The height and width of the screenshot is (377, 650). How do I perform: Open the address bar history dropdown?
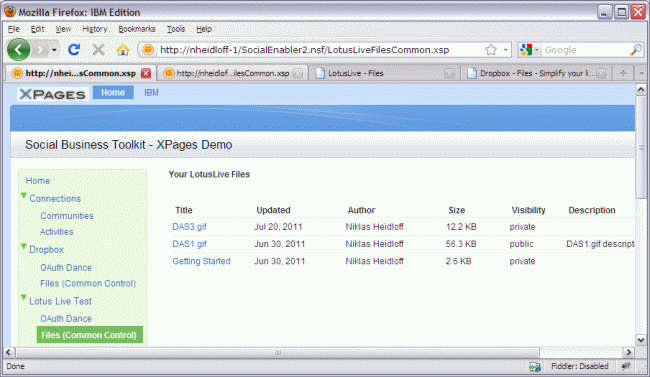pyautogui.click(x=506, y=50)
